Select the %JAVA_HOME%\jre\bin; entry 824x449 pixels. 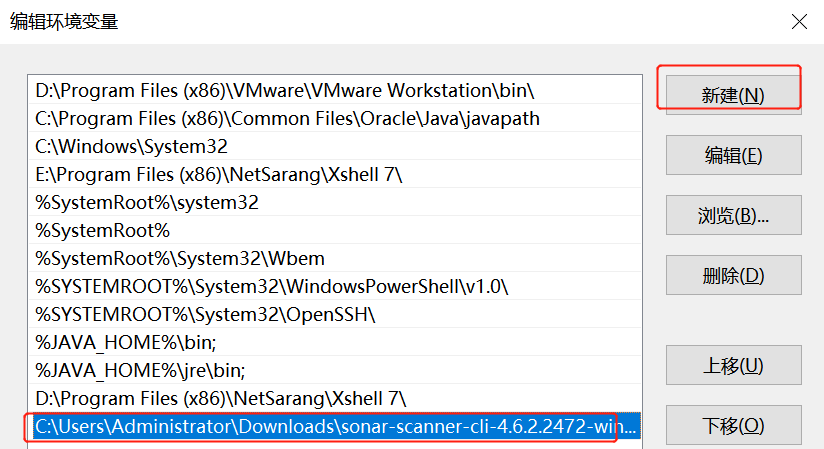point(335,370)
